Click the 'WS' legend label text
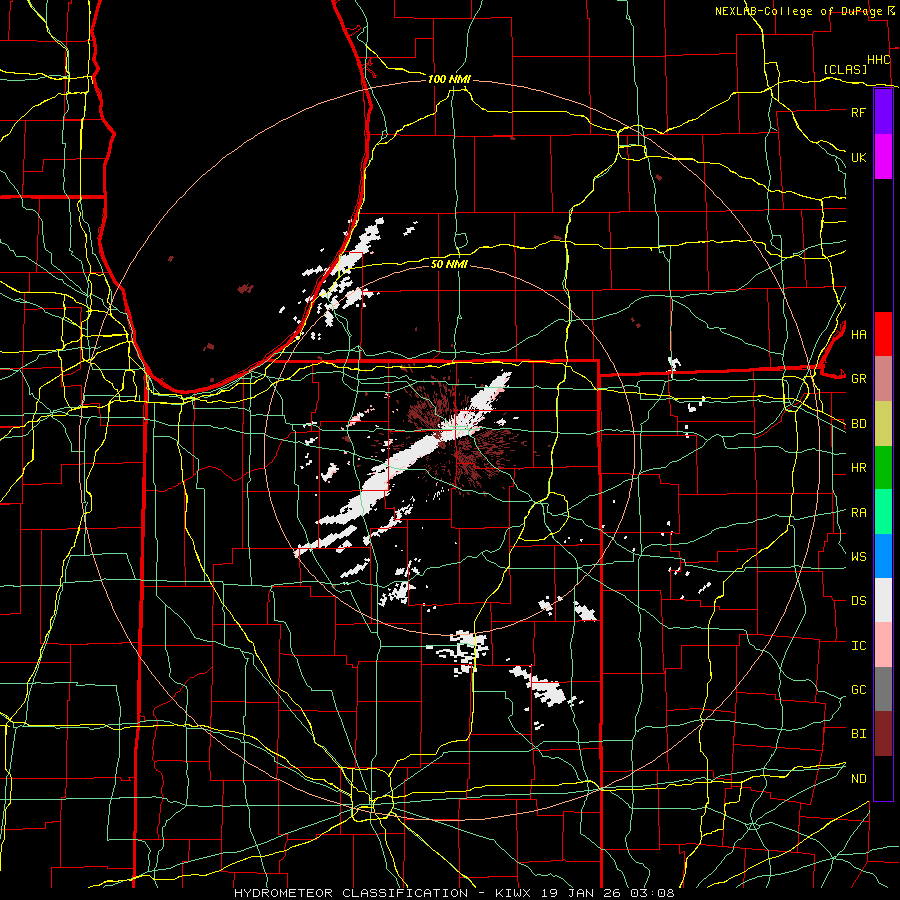The height and width of the screenshot is (900, 900). (x=858, y=557)
